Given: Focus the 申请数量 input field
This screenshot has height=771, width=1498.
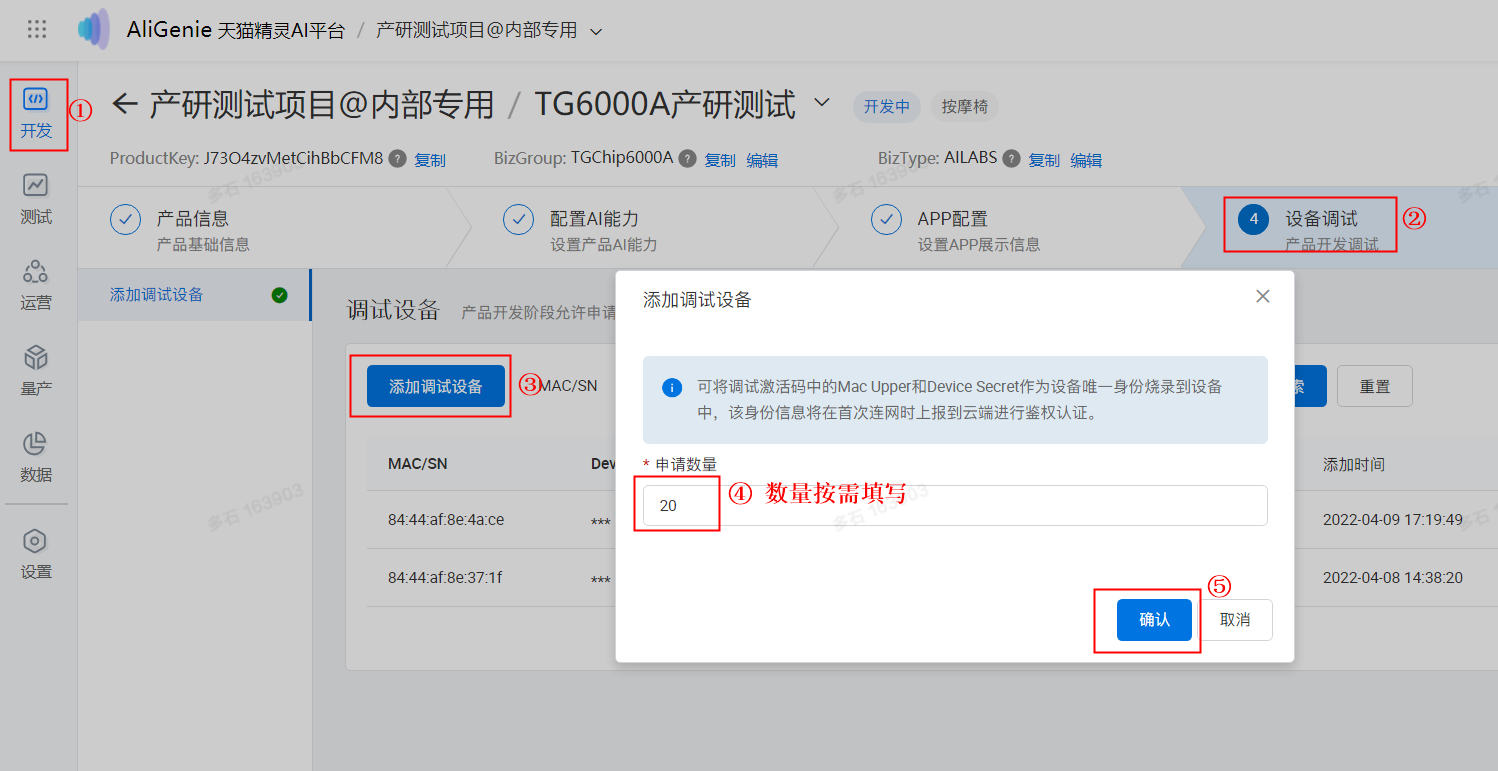Looking at the screenshot, I should coord(955,505).
